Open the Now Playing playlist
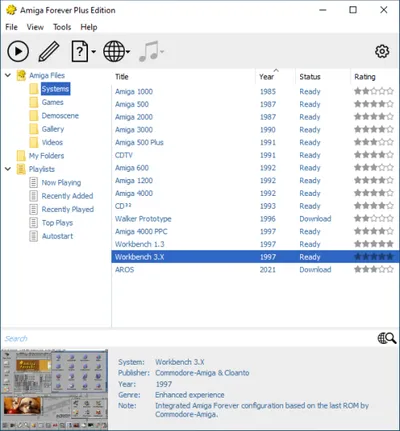Image resolution: width=400 pixels, height=431 pixels. [x=61, y=183]
